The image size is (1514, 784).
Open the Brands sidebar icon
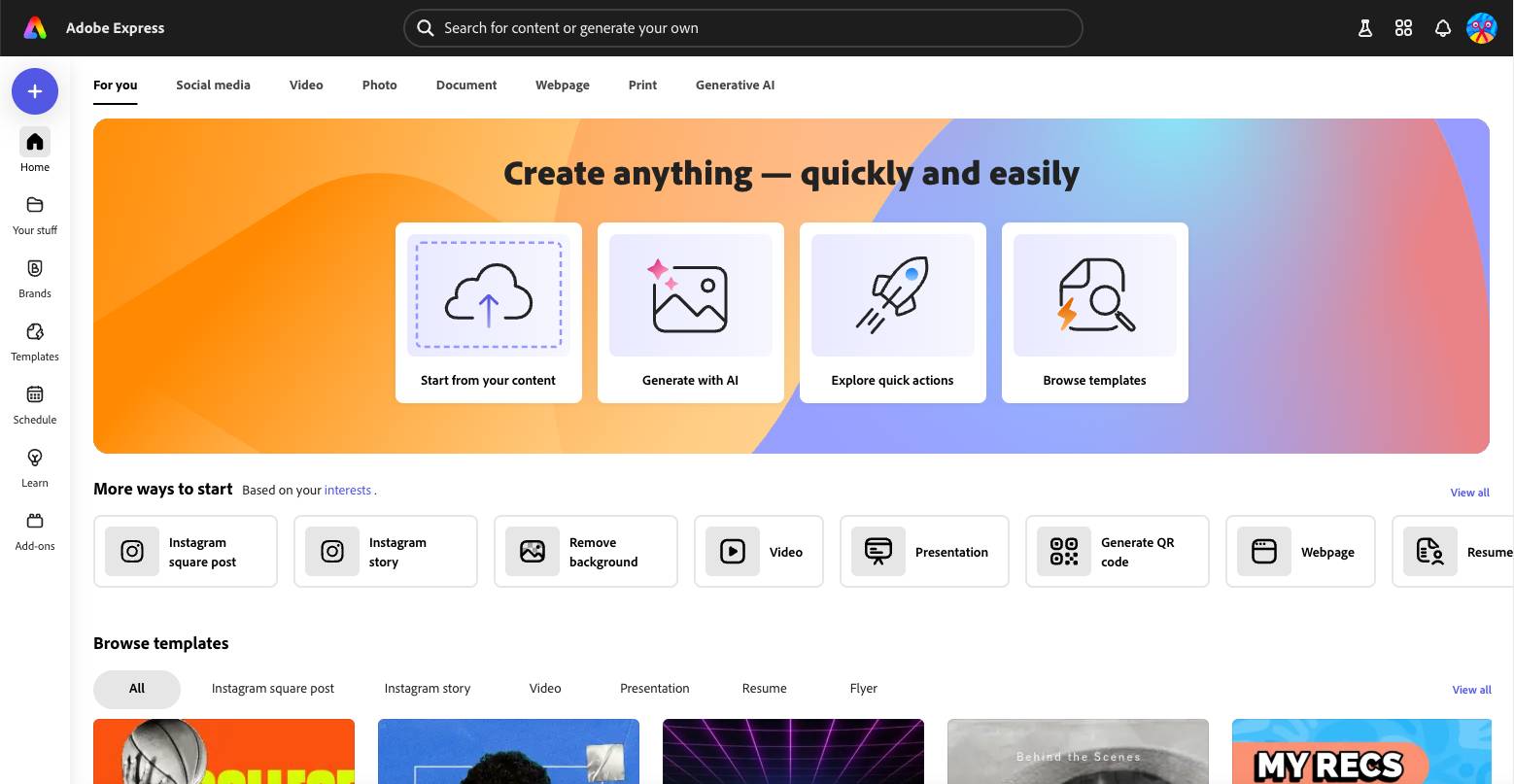click(x=35, y=278)
